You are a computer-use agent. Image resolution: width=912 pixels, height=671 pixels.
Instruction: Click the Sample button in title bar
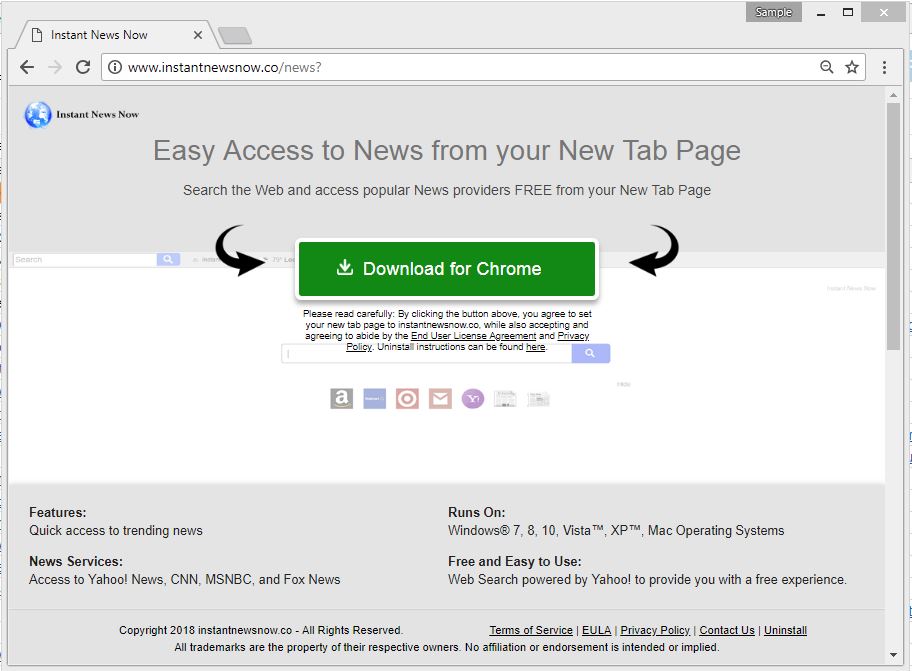(x=774, y=12)
